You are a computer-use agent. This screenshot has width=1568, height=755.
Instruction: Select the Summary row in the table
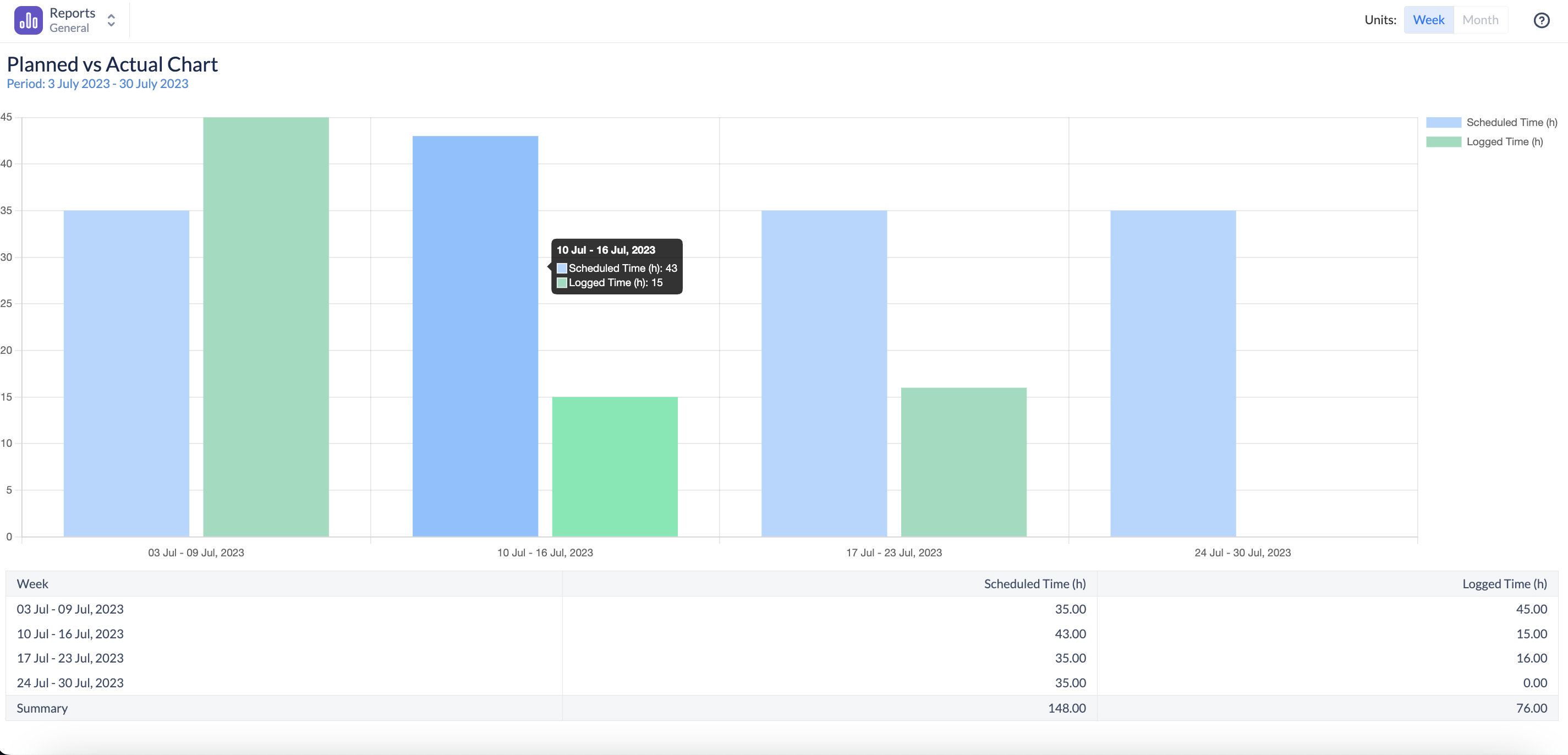pyautogui.click(x=42, y=708)
